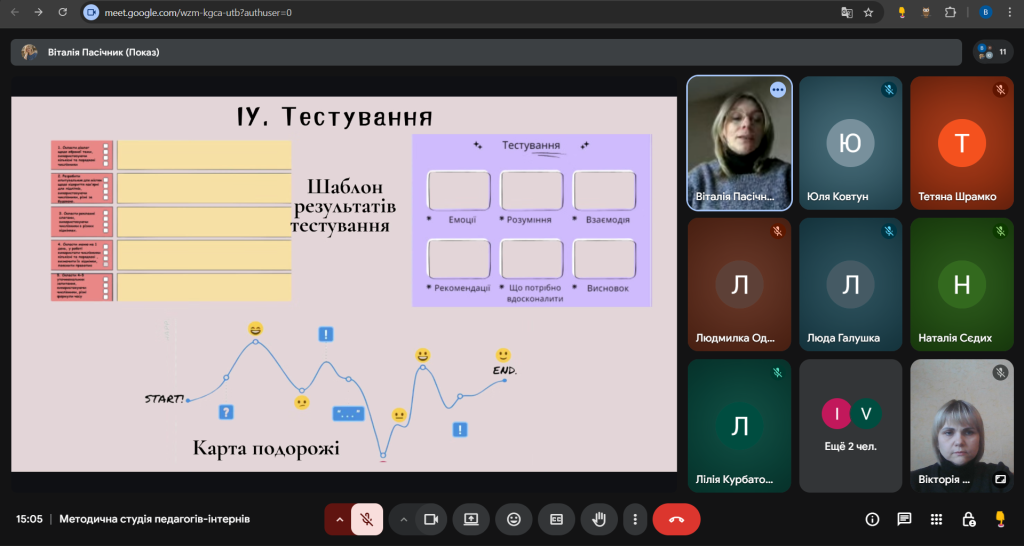Click the Google Translate icon in address bar
This screenshot has height=546, width=1024.
[846, 12]
